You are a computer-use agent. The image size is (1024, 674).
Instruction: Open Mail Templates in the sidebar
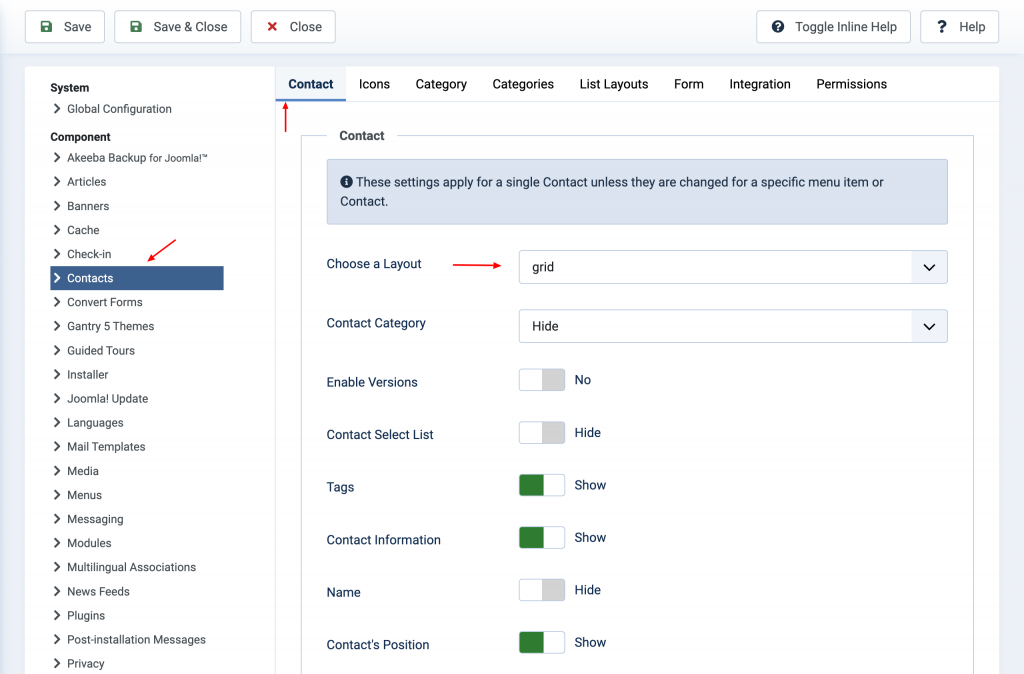tap(106, 447)
